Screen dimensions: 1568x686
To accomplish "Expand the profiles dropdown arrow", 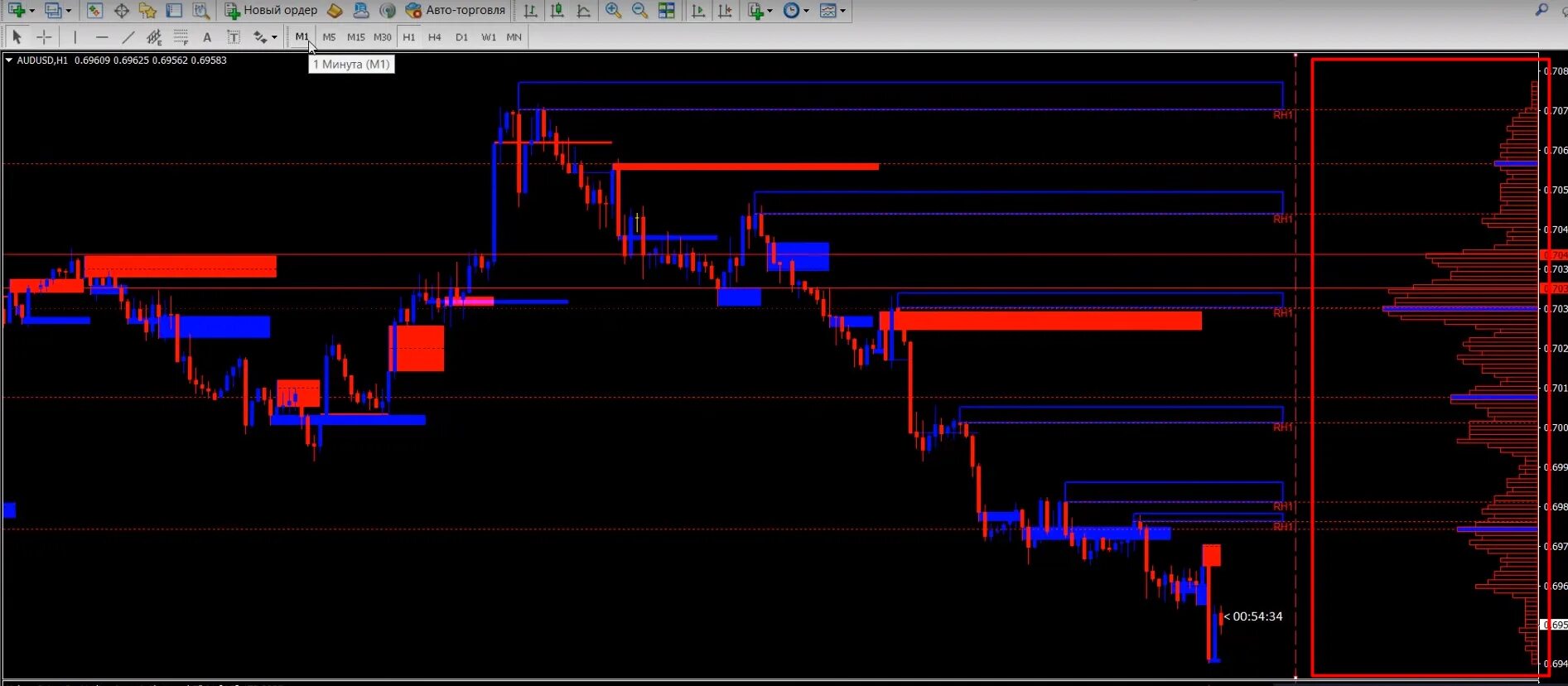I will click(x=69, y=11).
